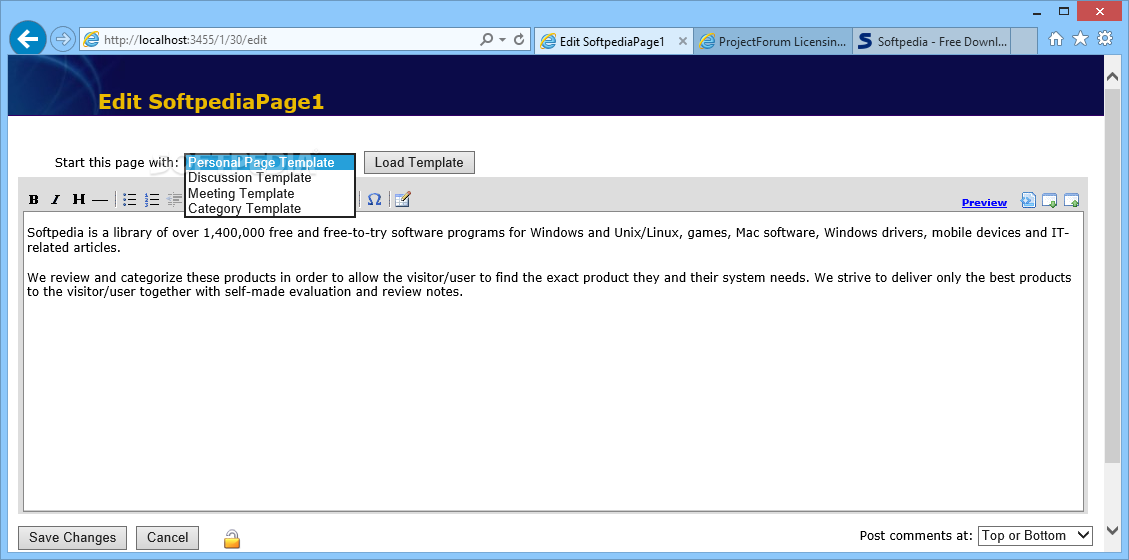1129x560 pixels.
Task: Enlarge the editor box with the down-arrow icon
Action: point(1050,201)
